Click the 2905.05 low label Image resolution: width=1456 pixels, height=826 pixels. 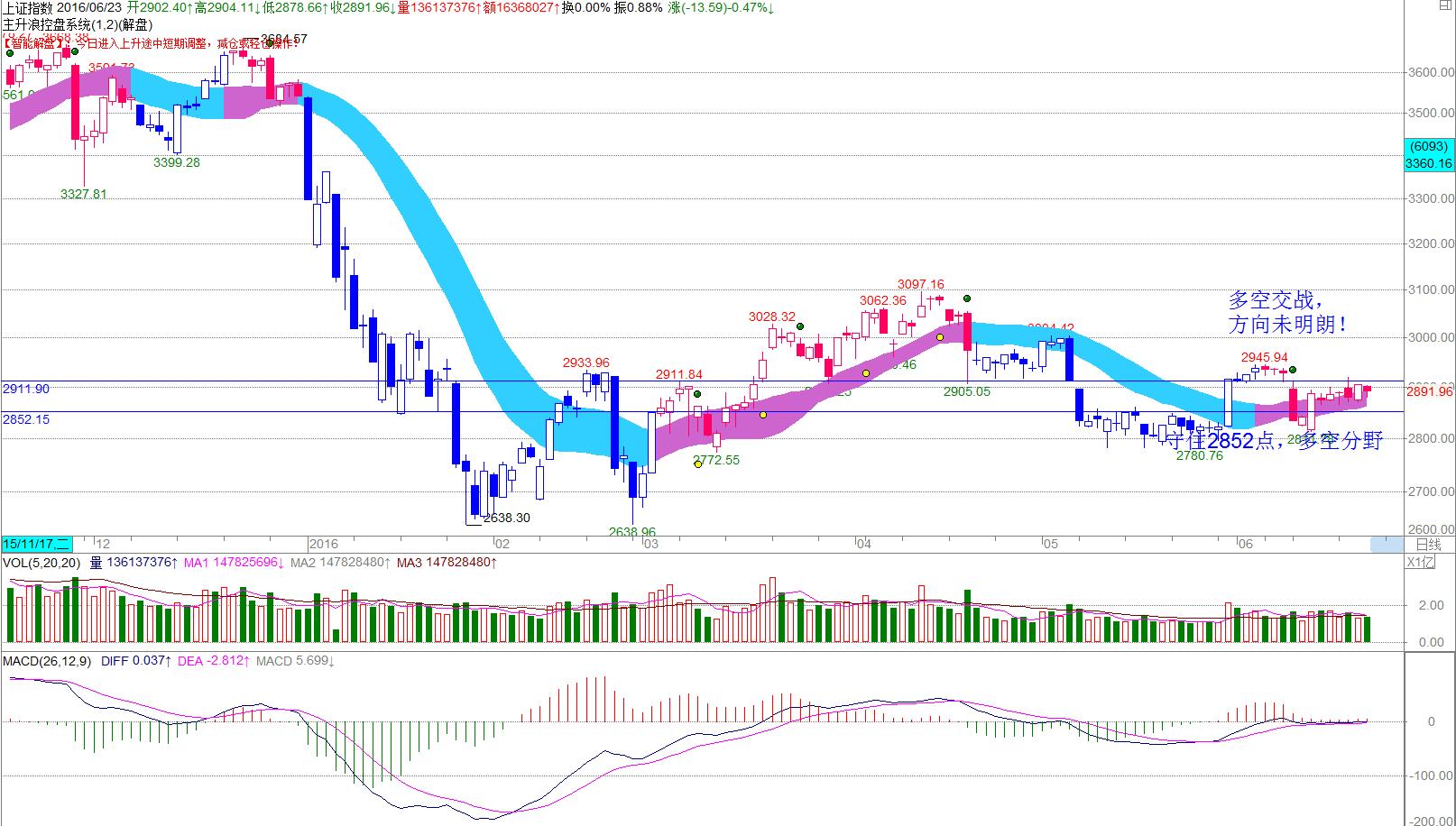pos(967,391)
